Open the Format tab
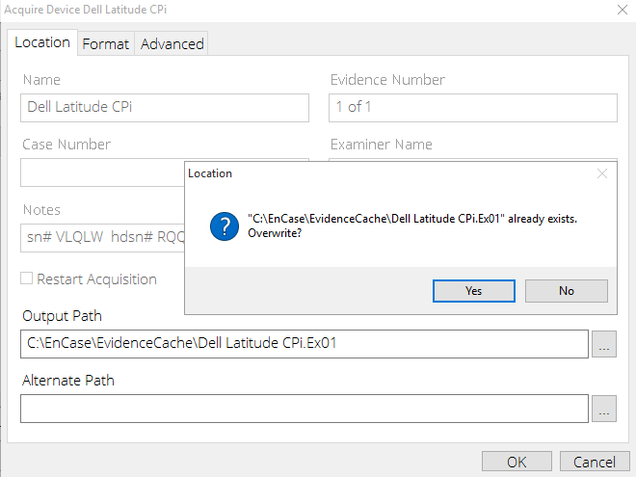636x477 pixels. point(105,44)
